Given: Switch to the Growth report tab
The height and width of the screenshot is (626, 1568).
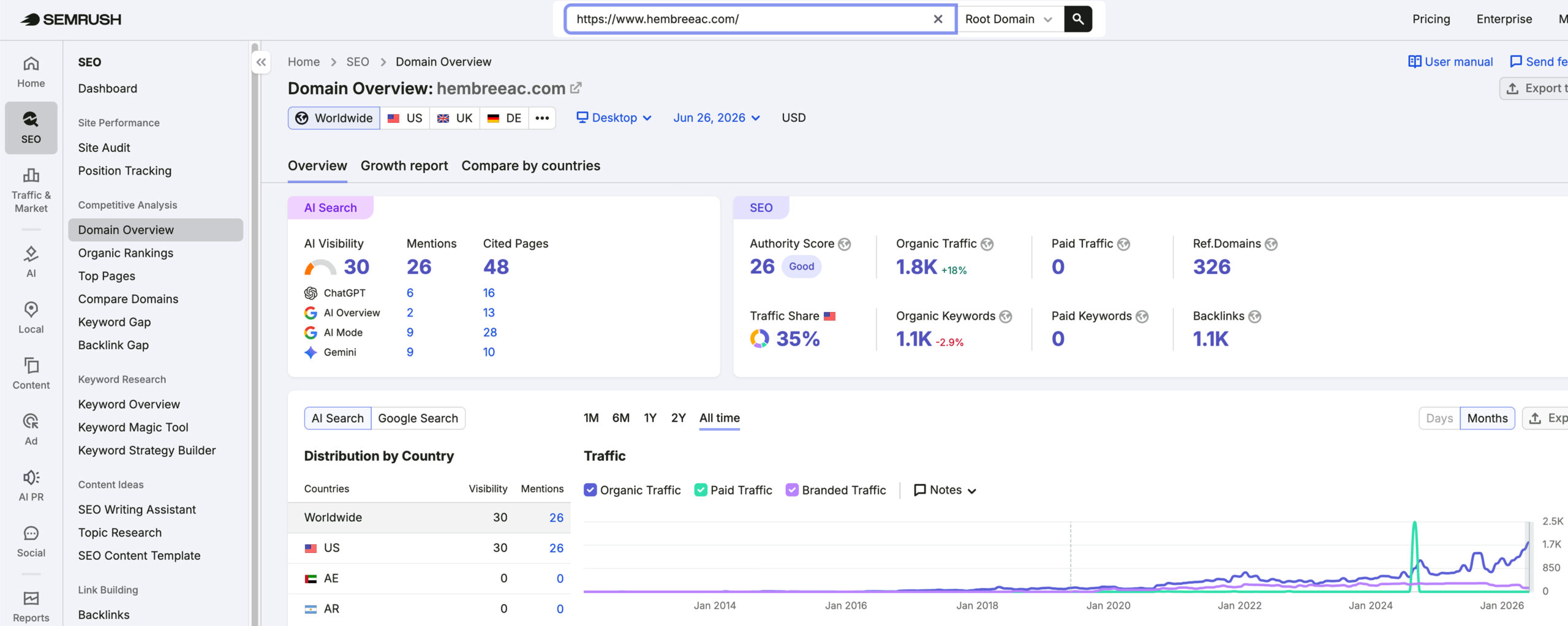Looking at the screenshot, I should coord(404,166).
